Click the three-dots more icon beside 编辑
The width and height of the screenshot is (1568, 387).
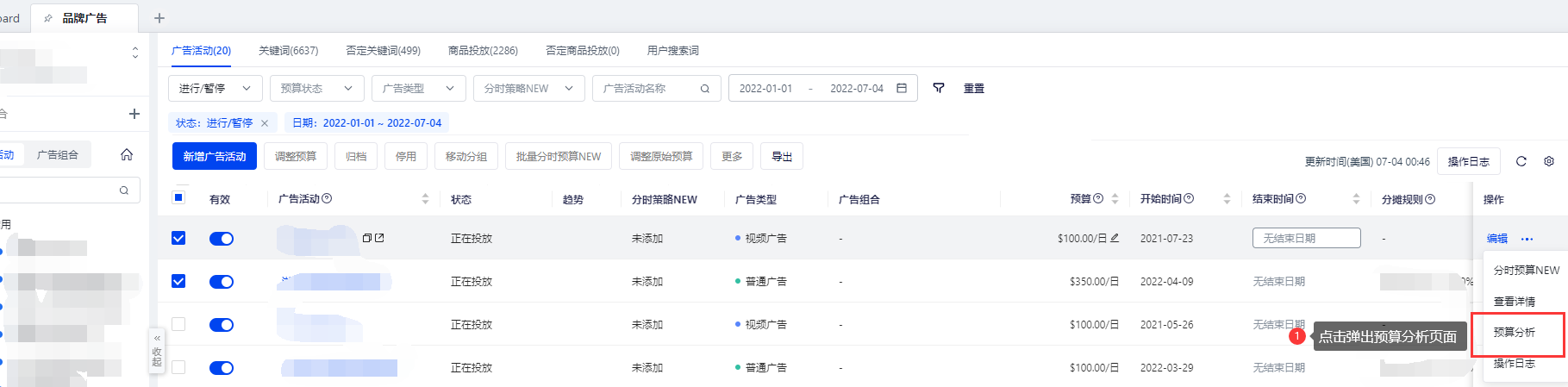click(1527, 239)
